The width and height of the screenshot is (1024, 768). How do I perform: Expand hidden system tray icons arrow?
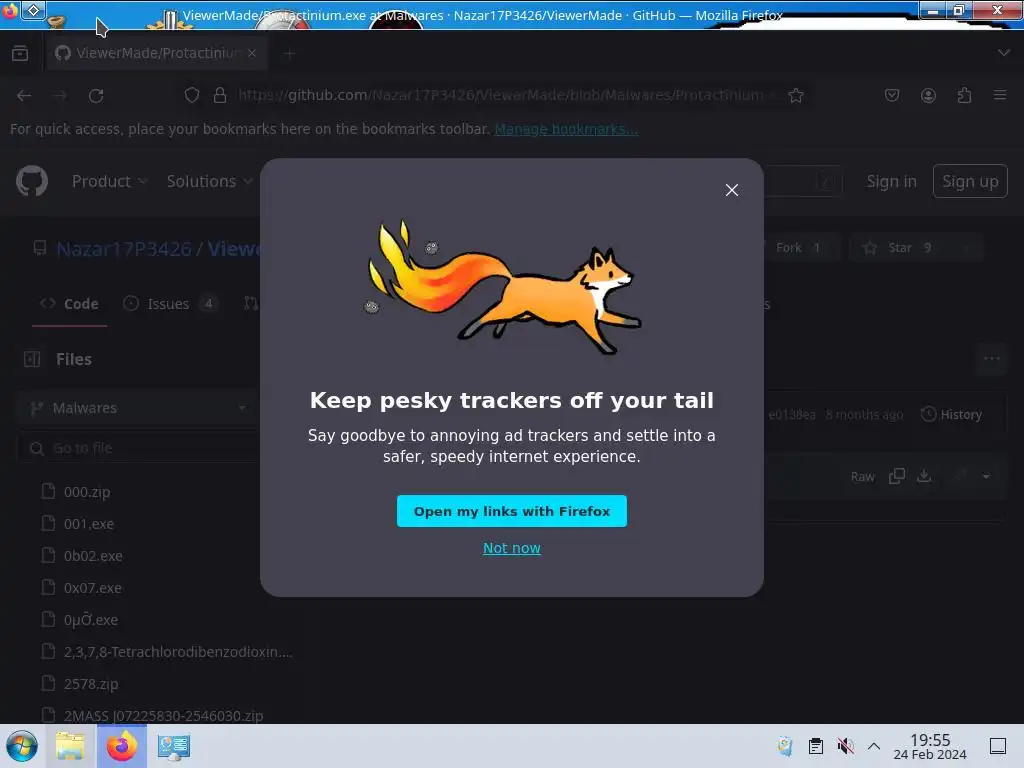pyautogui.click(x=873, y=746)
